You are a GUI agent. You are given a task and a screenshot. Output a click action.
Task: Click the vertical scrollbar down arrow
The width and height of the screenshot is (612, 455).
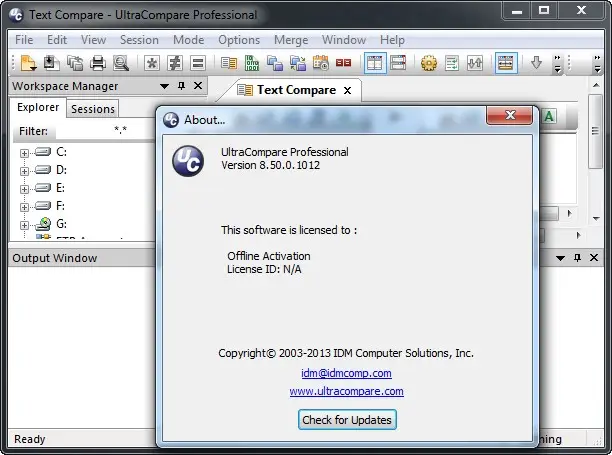tap(596, 219)
